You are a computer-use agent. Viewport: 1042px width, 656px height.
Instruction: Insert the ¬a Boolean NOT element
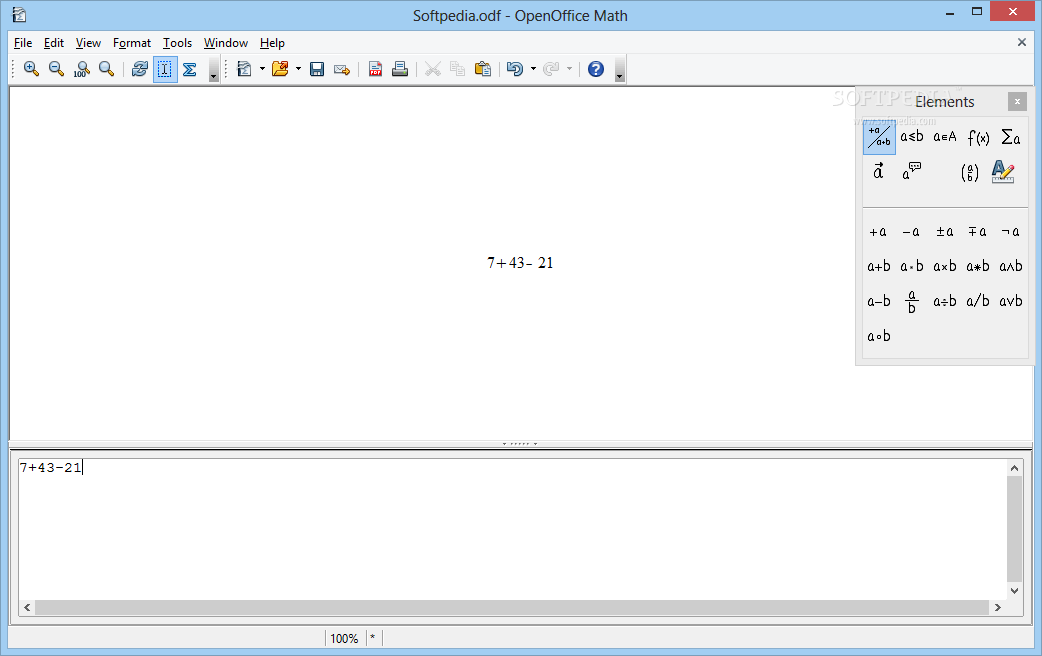[1011, 231]
